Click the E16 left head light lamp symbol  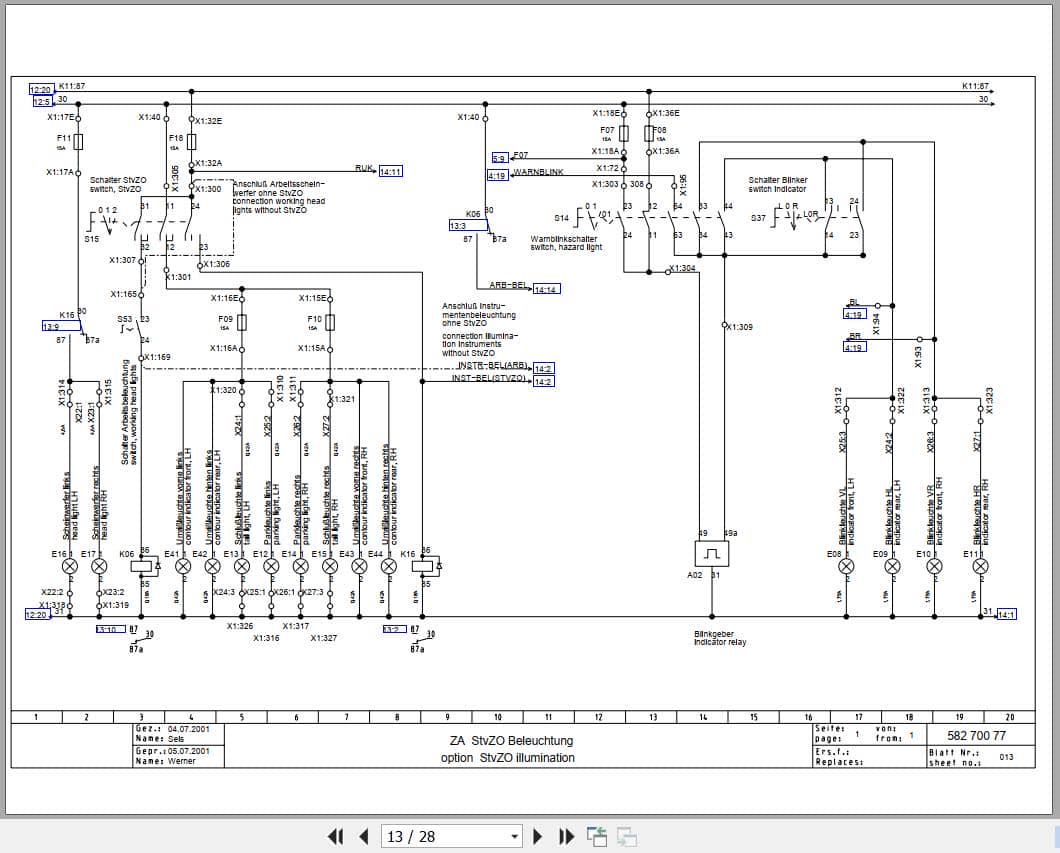point(70,566)
